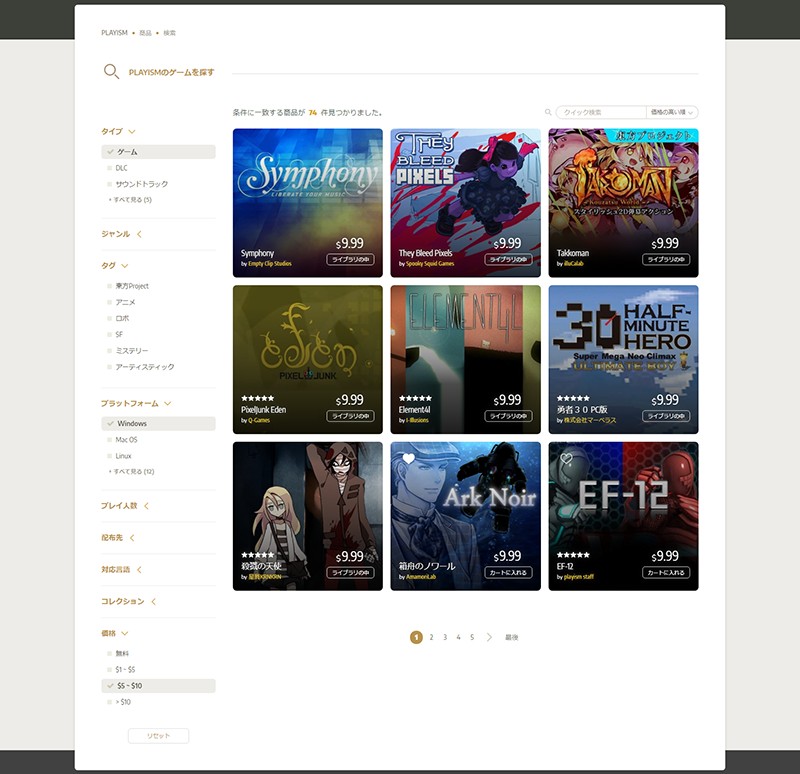Image resolution: width=800 pixels, height=774 pixels.
Task: Add 箱舟のノワール to cart
Action: pos(508,572)
